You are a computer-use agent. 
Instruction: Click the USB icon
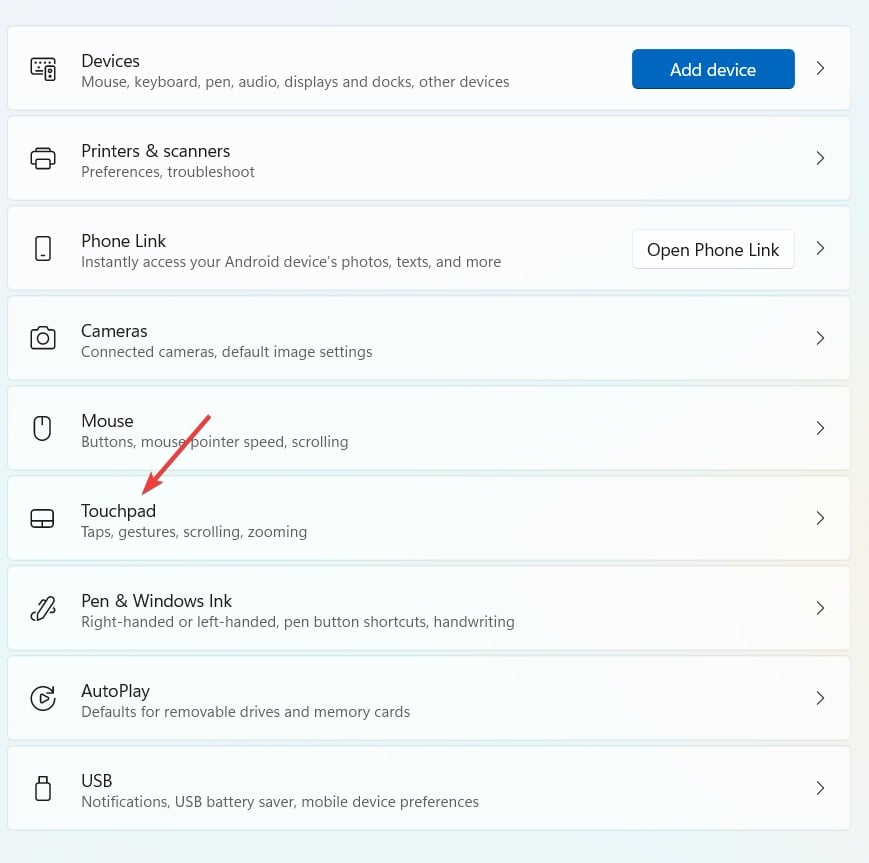point(42,787)
